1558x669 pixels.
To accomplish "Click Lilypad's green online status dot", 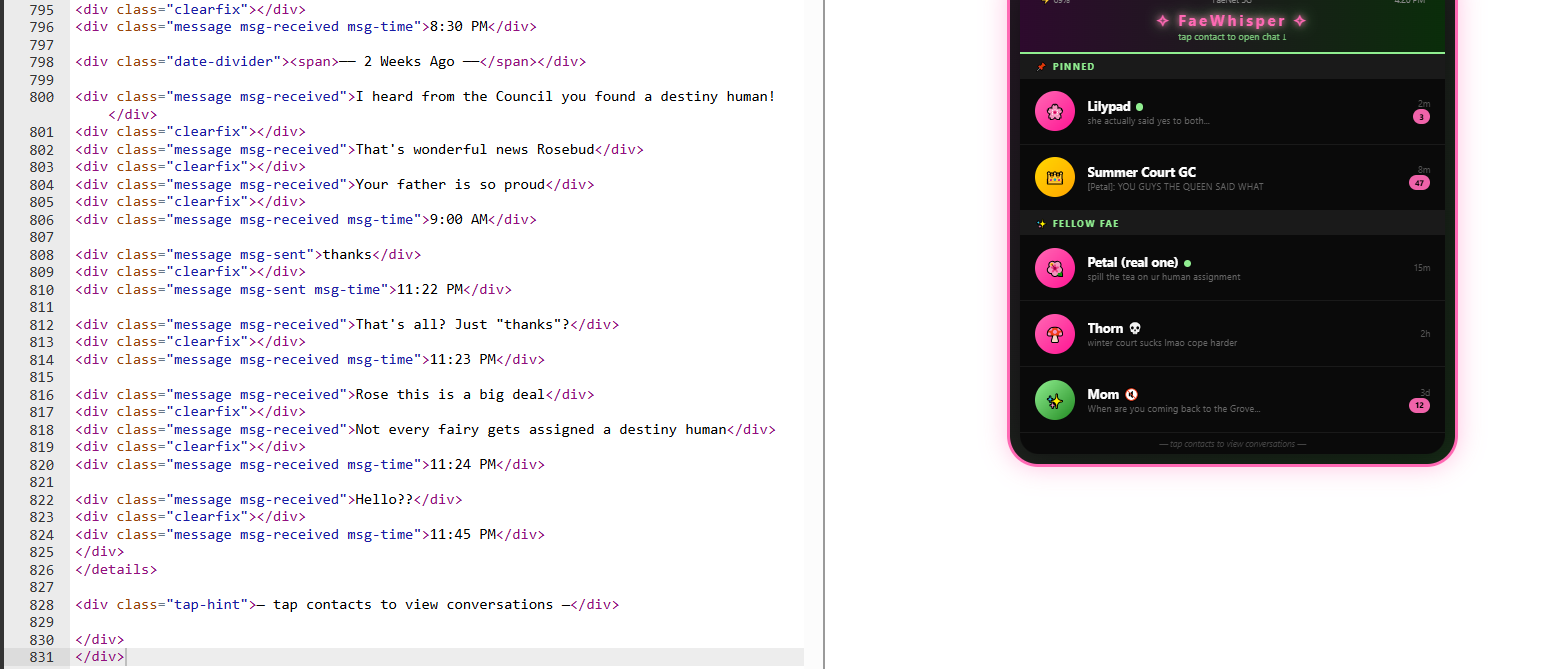I will (x=1139, y=107).
